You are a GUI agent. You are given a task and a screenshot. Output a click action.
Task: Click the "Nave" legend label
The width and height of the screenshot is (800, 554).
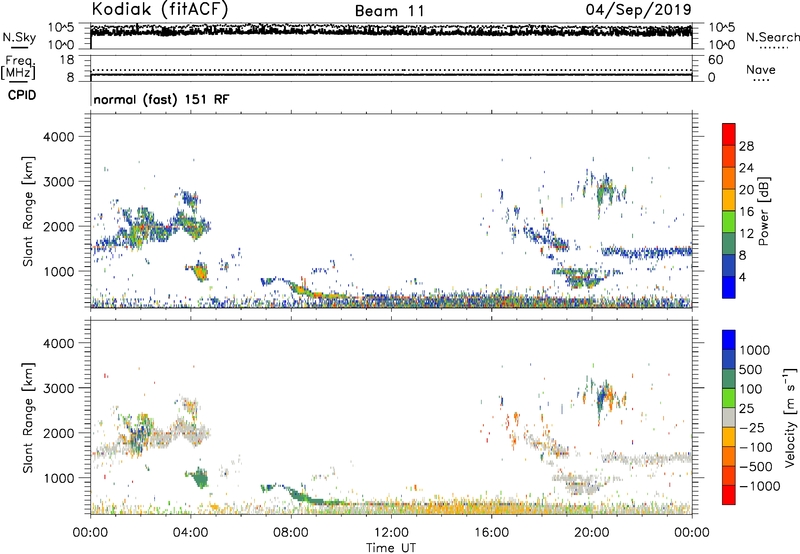pos(761,69)
